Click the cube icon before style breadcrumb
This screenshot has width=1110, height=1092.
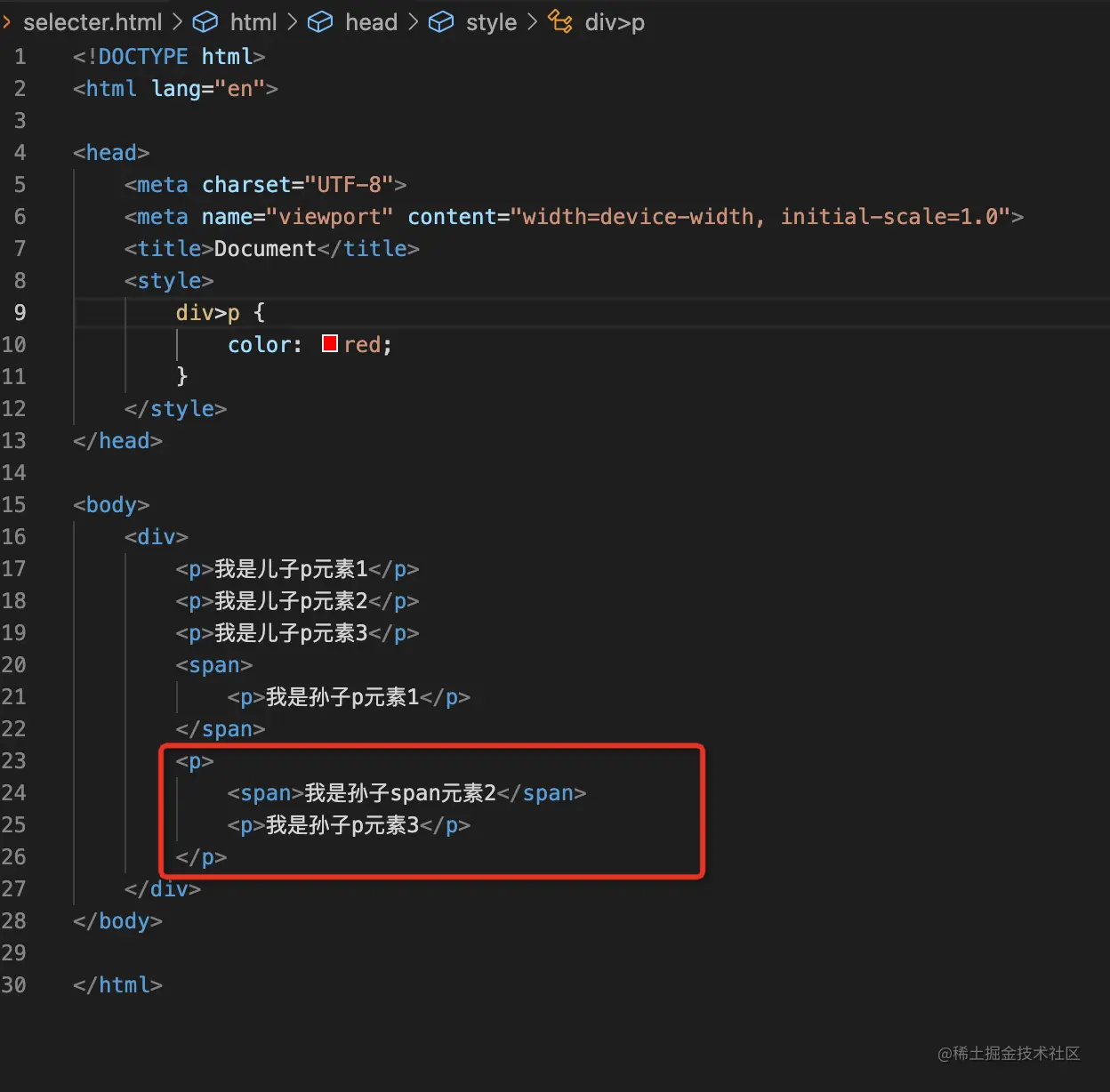(x=441, y=22)
